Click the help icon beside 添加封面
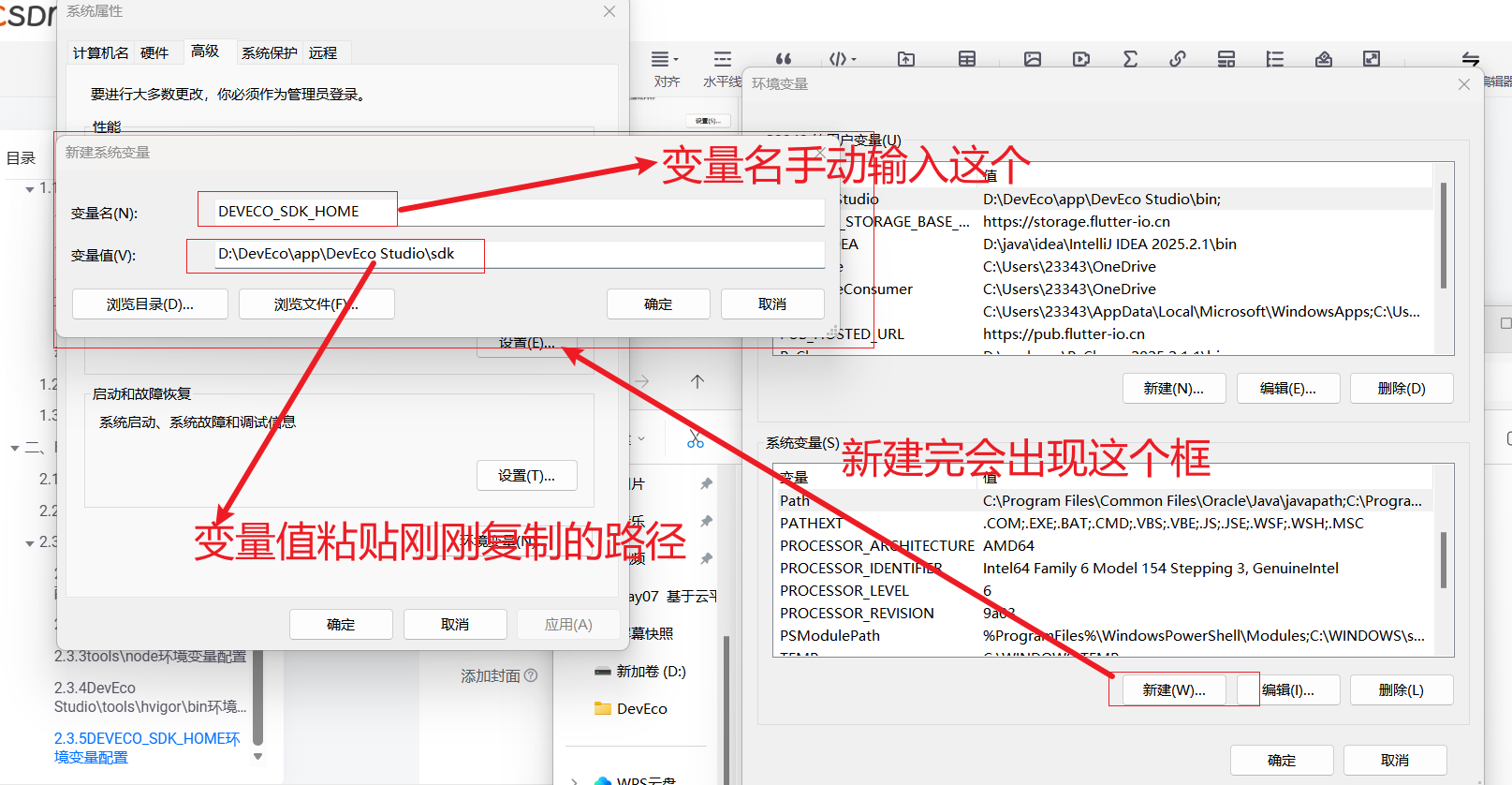Screen dimensions: 1512x785 531,675
